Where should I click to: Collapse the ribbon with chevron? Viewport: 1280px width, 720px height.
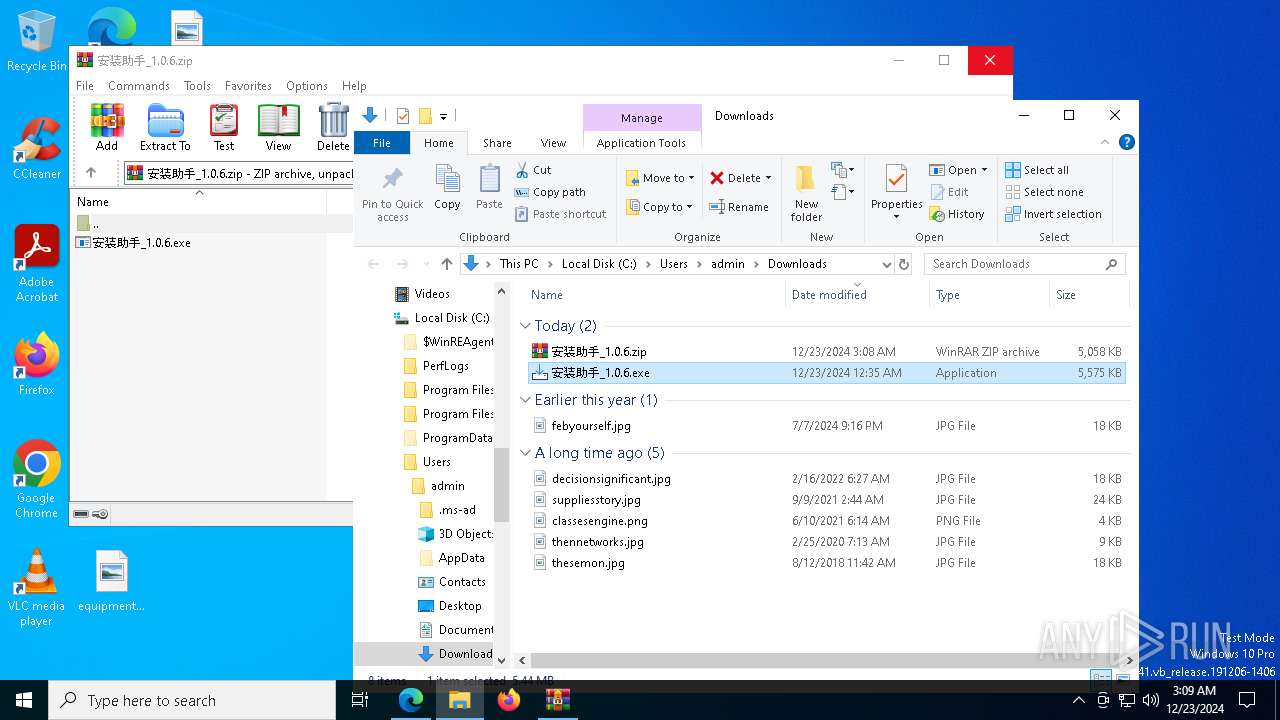coord(1106,143)
